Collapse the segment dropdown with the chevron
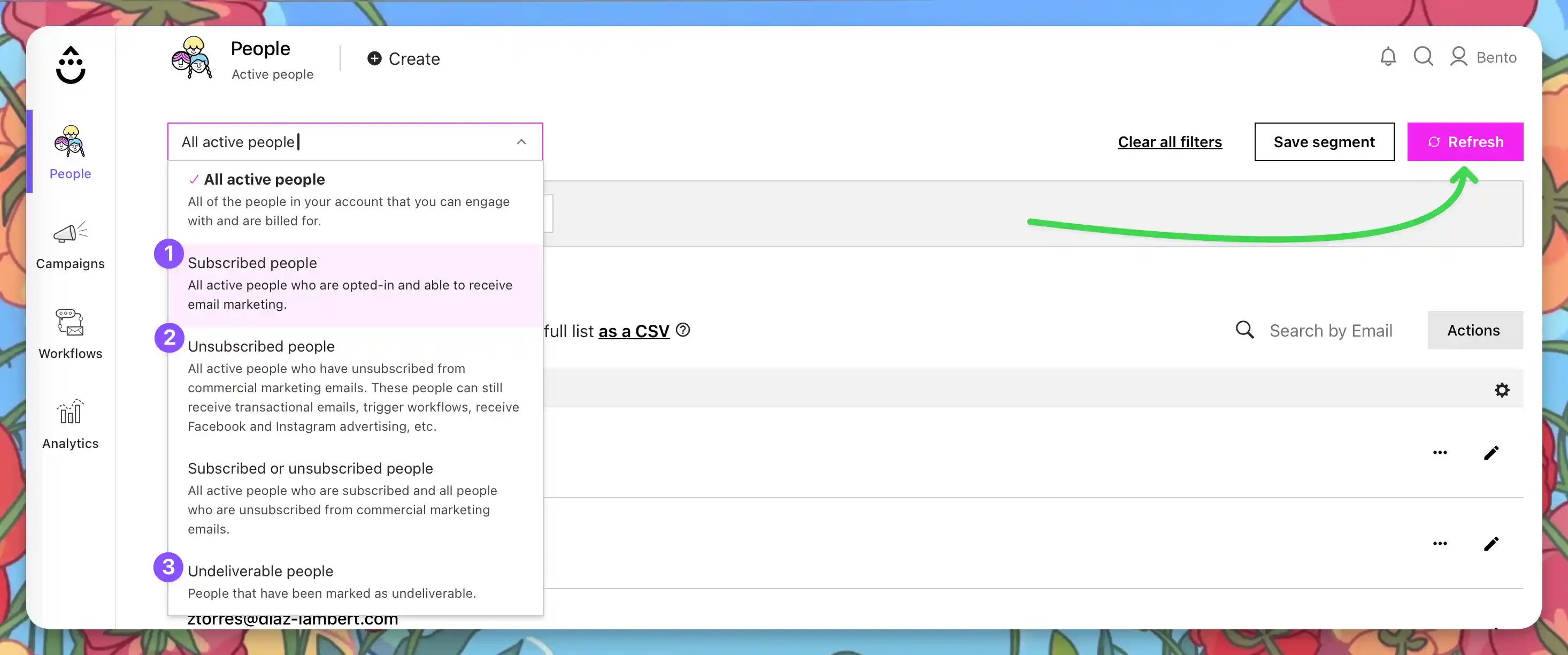The height and width of the screenshot is (655, 1568). click(x=521, y=141)
